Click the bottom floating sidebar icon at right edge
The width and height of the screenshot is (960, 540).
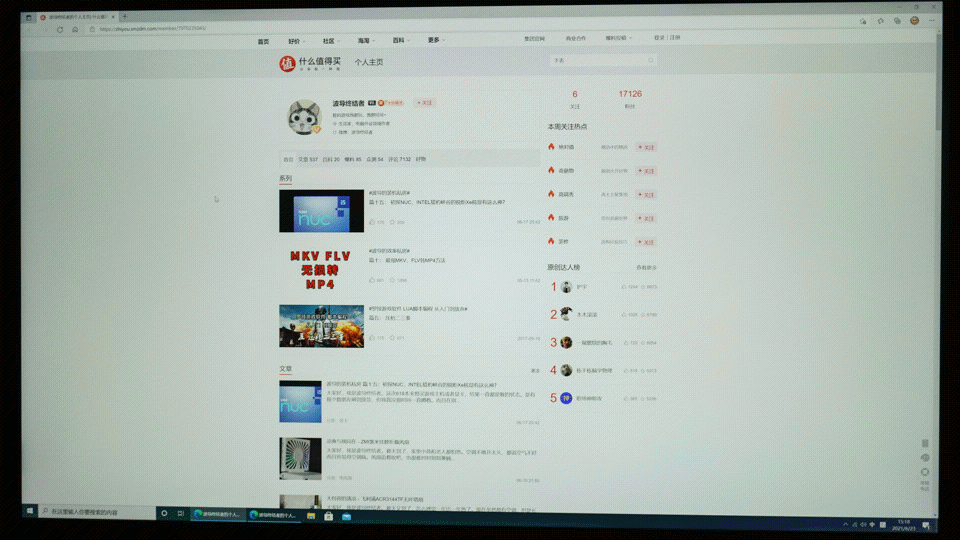pyautogui.click(x=925, y=472)
